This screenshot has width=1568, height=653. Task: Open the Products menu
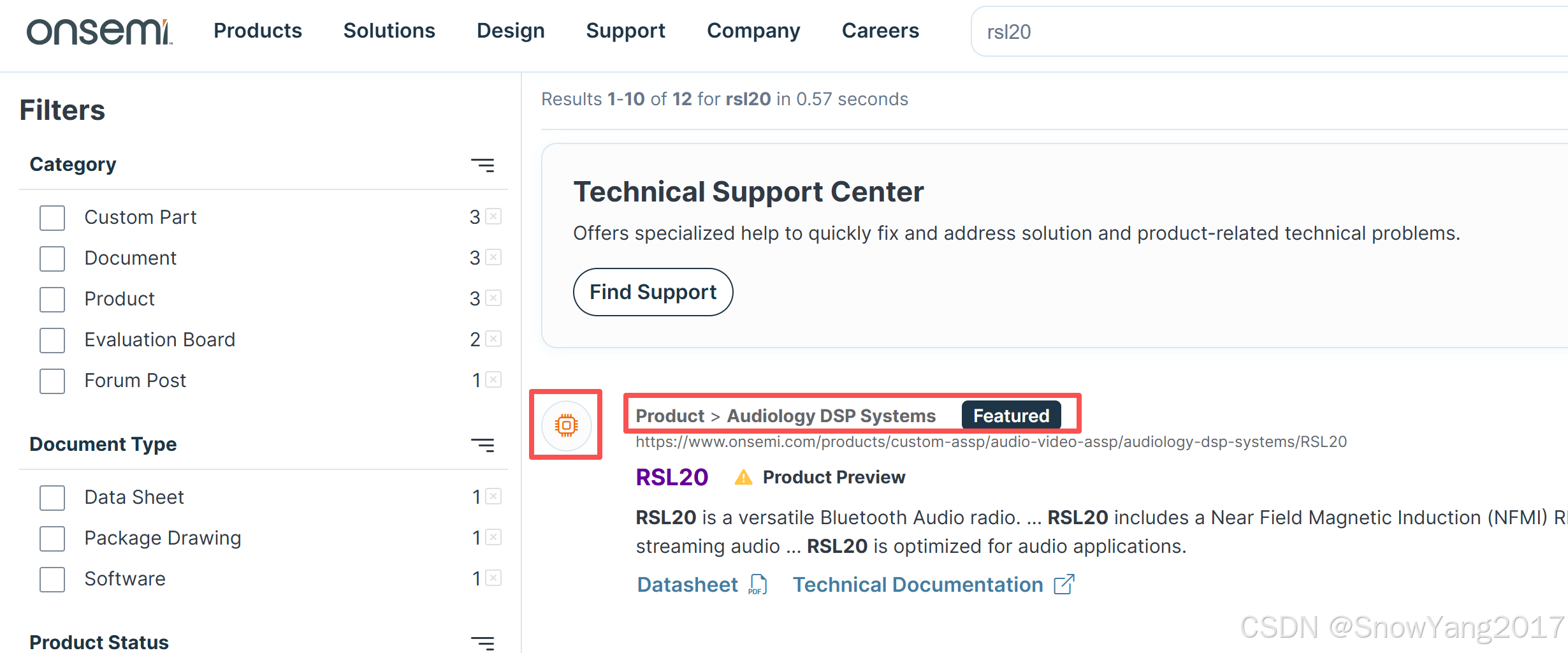pyautogui.click(x=258, y=31)
